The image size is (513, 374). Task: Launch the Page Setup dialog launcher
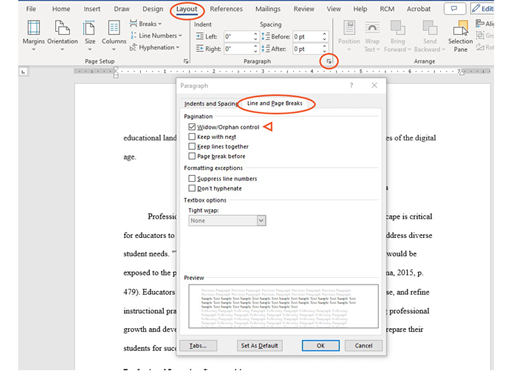[186, 61]
